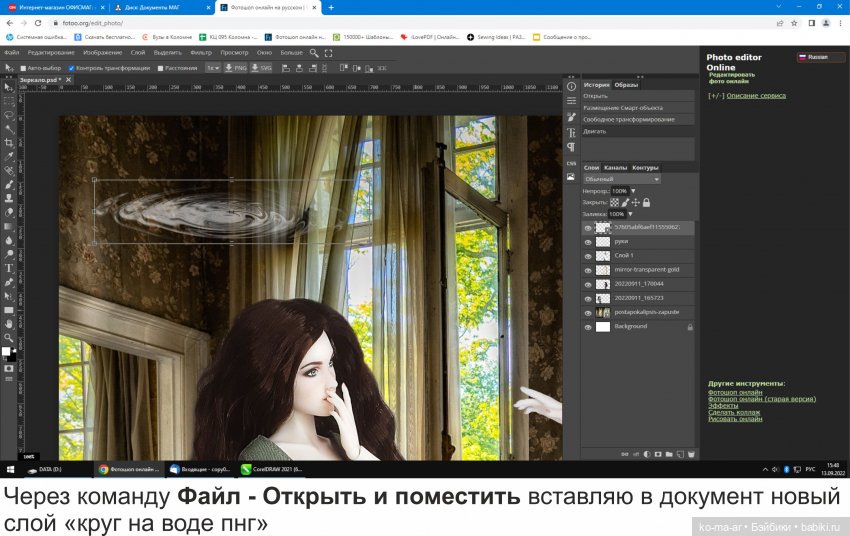Toggle fullscreen icon in menu bar
Screen dimensions: 850x536
click(x=328, y=53)
